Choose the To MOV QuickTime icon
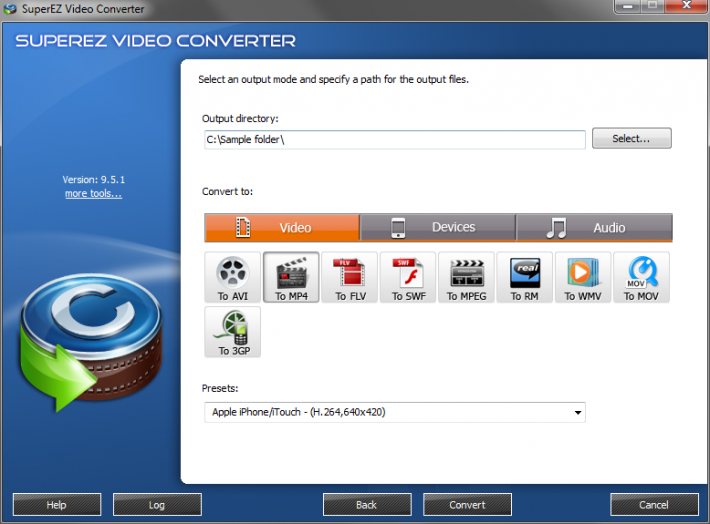 [x=641, y=277]
